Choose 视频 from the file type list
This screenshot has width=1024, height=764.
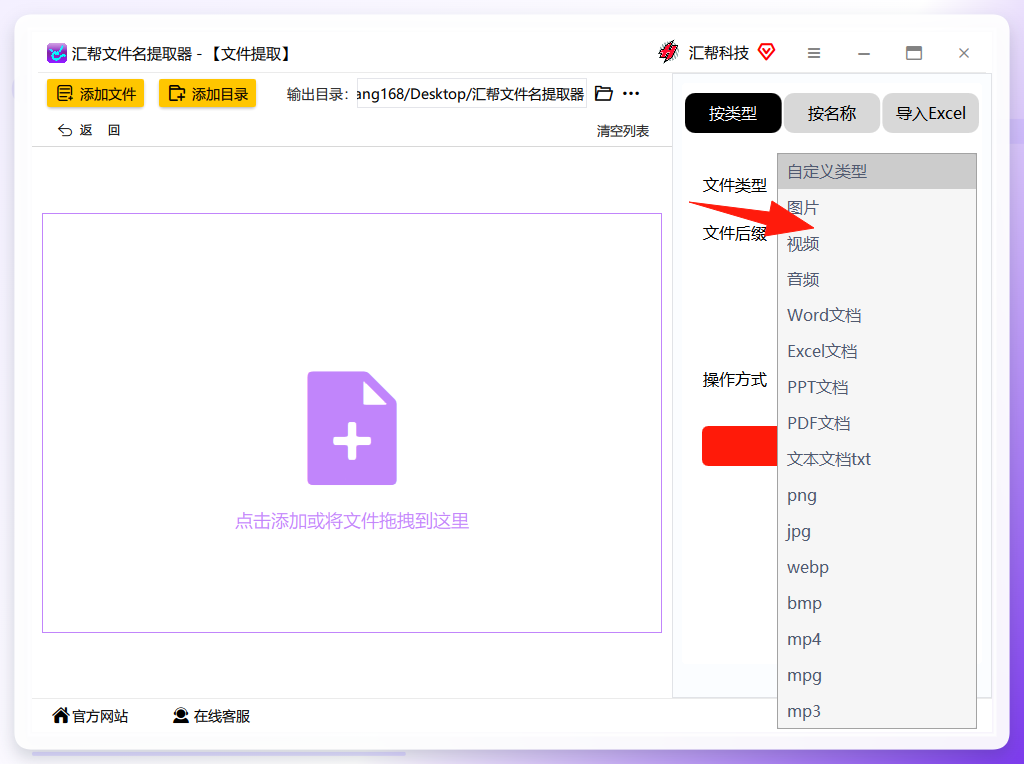tap(876, 244)
